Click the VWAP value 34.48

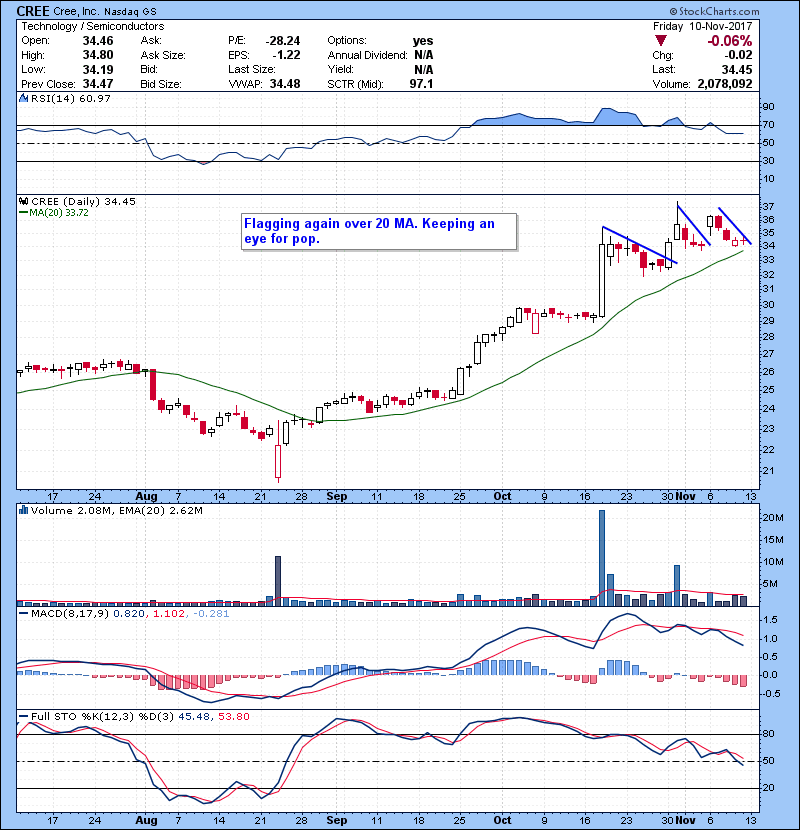tap(285, 84)
